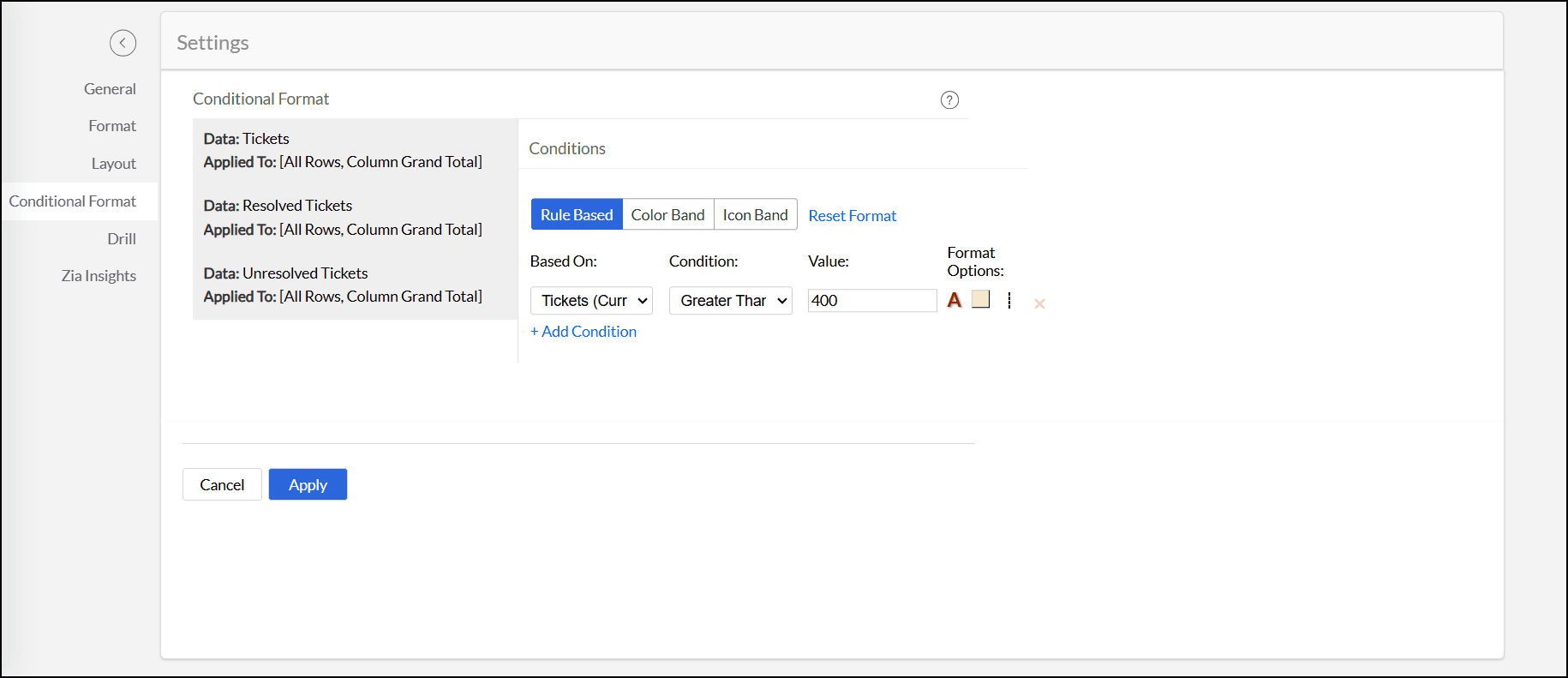Click the font color 'A' icon

click(955, 300)
